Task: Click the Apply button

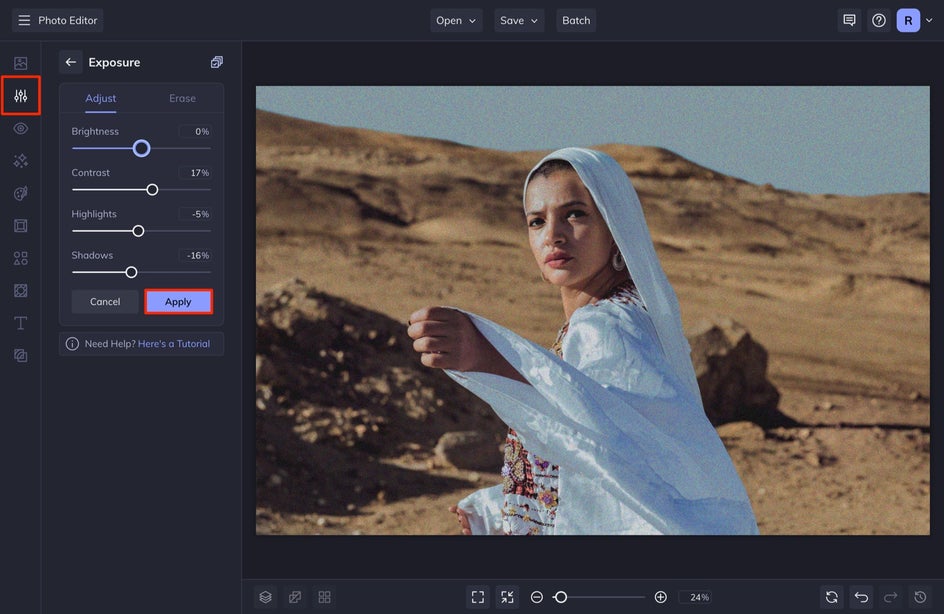Action: pyautogui.click(x=178, y=302)
